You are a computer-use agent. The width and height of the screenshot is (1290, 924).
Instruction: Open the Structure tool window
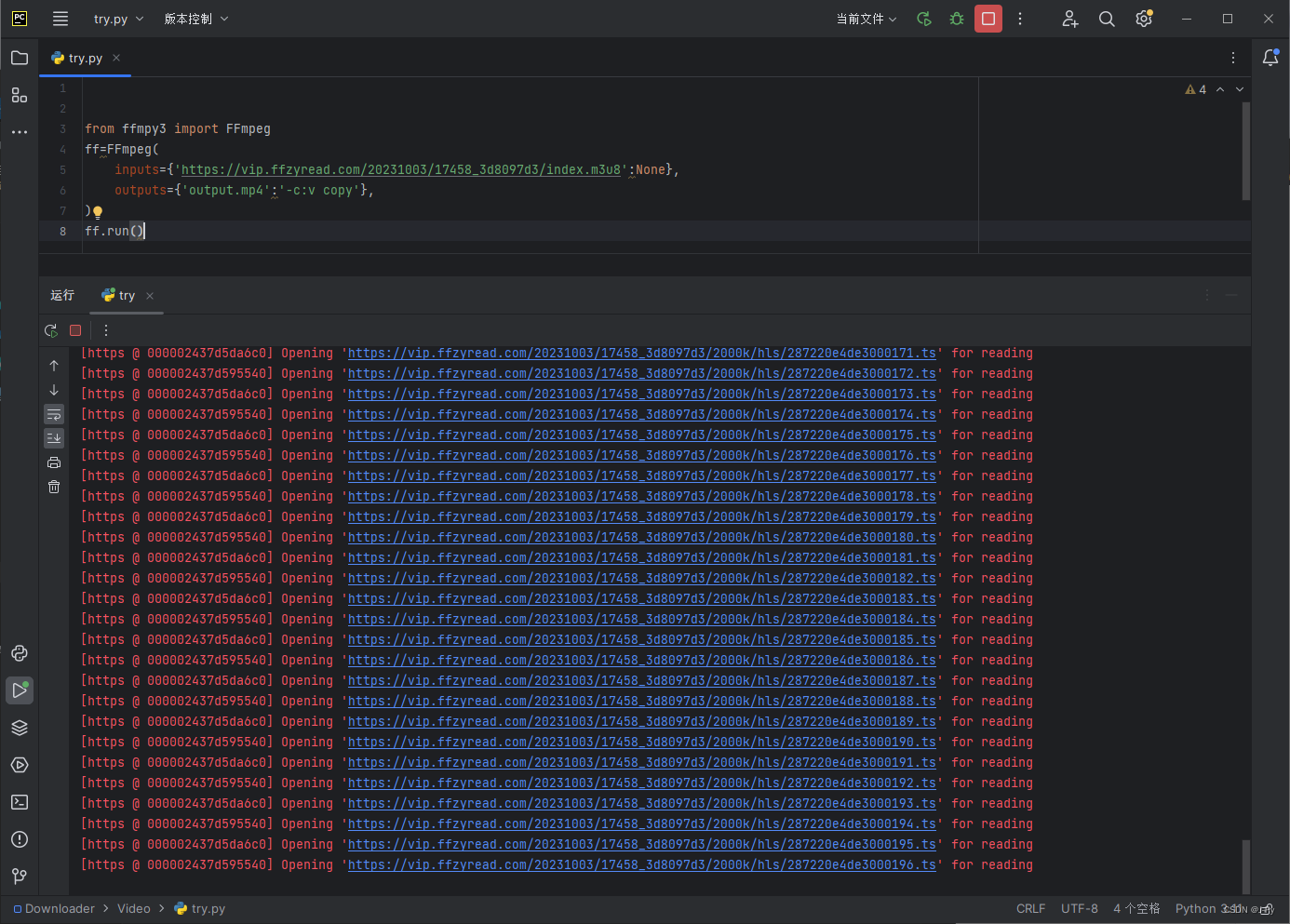pos(20,95)
